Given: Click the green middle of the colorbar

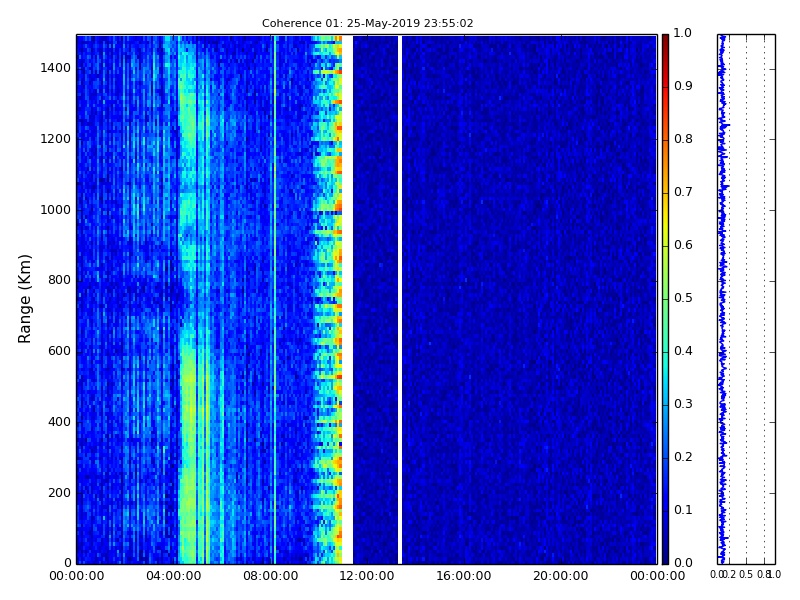Looking at the screenshot, I should (x=665, y=299).
